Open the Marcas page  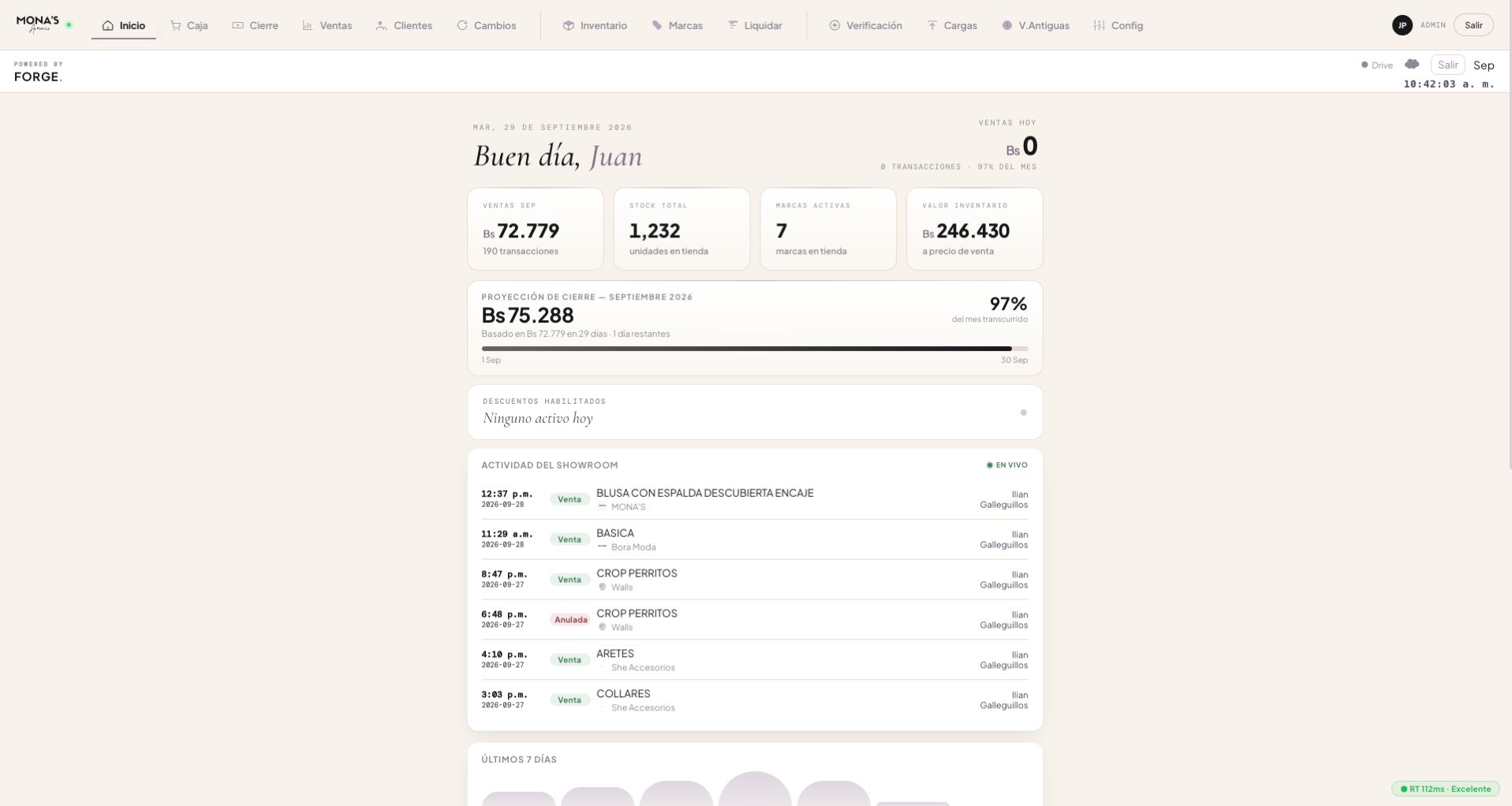click(677, 25)
